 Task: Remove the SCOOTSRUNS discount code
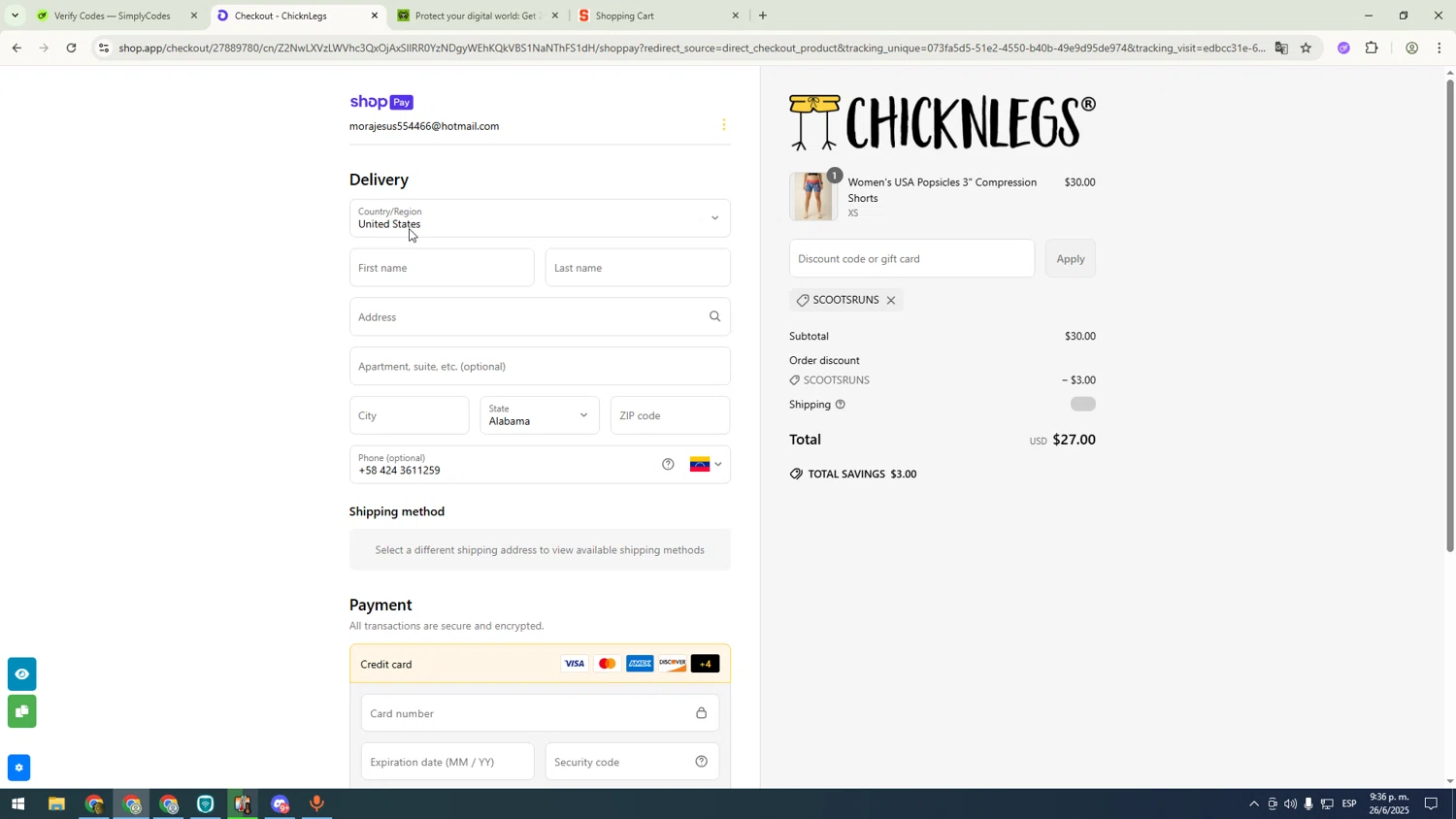point(891,301)
